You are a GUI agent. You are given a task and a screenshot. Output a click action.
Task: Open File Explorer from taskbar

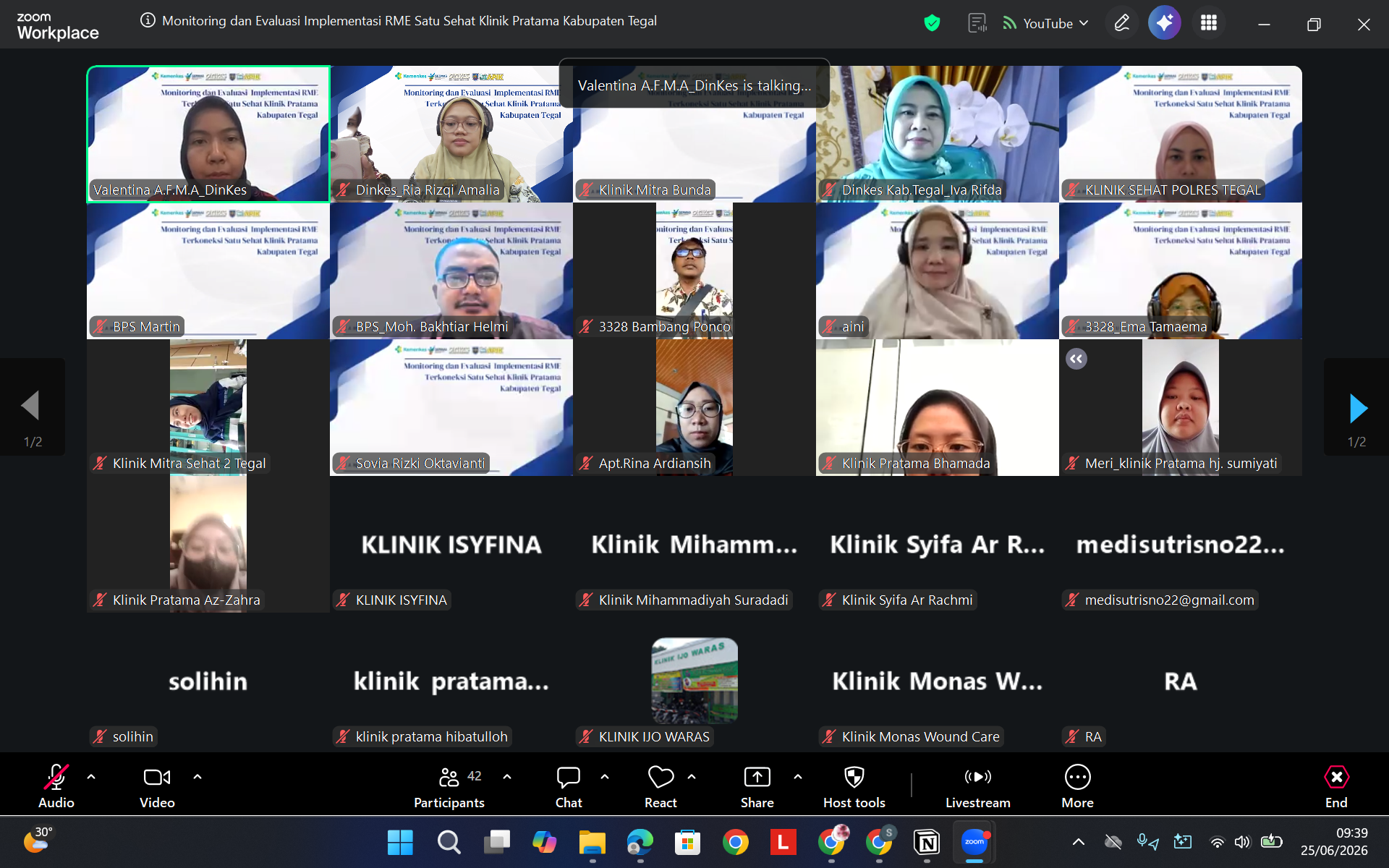click(592, 842)
